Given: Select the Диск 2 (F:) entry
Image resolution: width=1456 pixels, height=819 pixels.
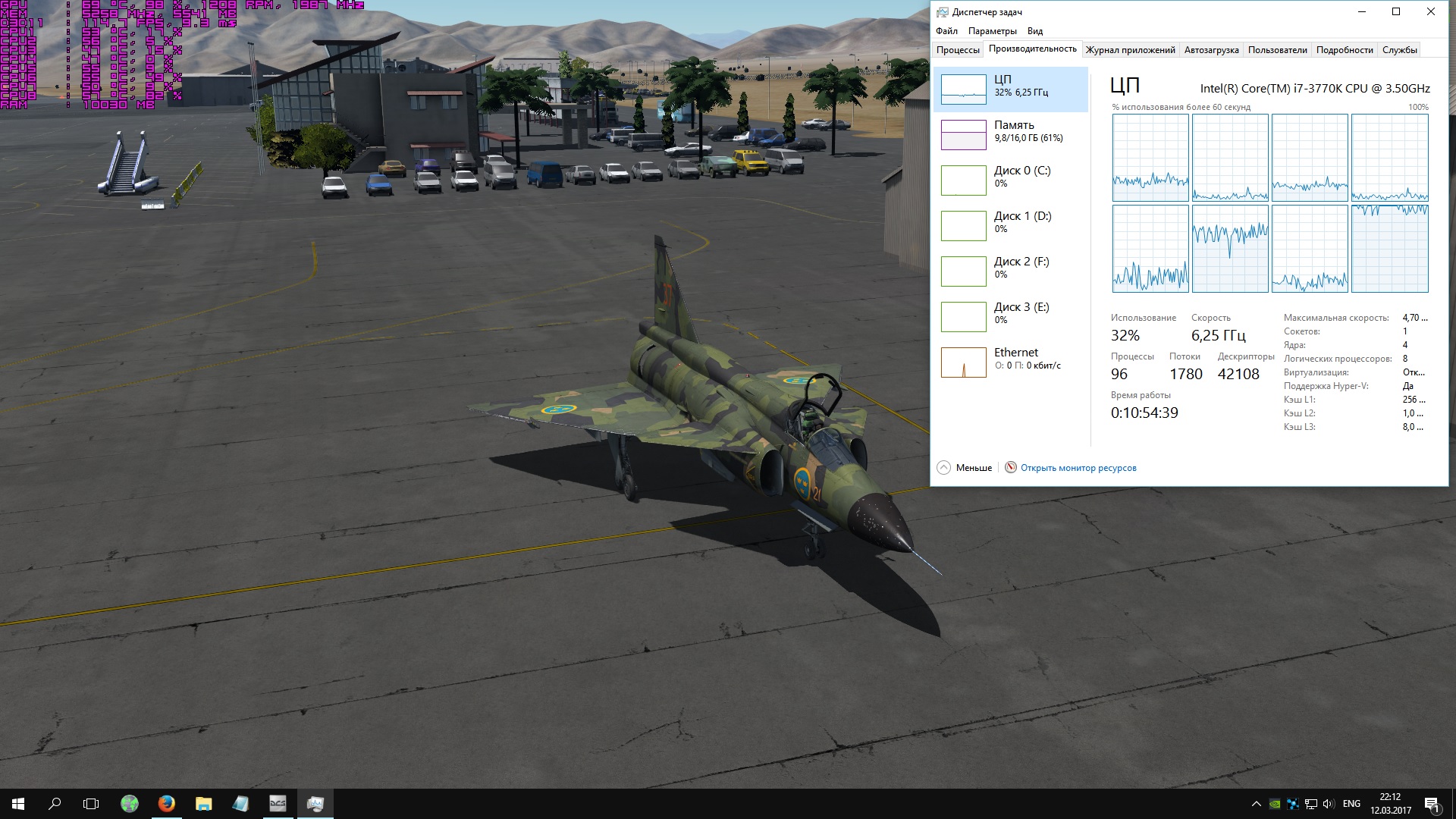Looking at the screenshot, I should point(1010,271).
